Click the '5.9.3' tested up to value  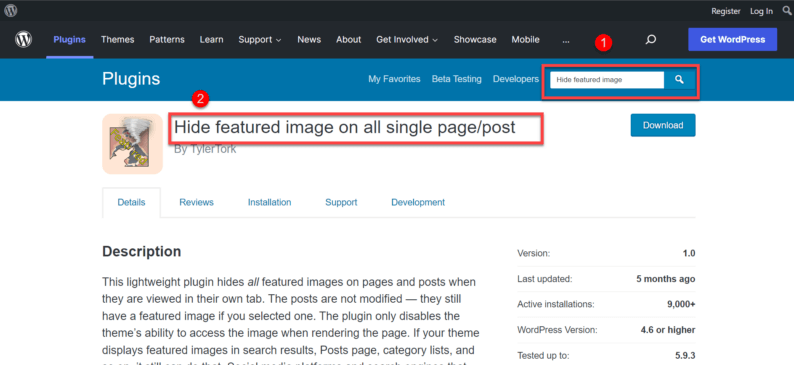tap(685, 355)
